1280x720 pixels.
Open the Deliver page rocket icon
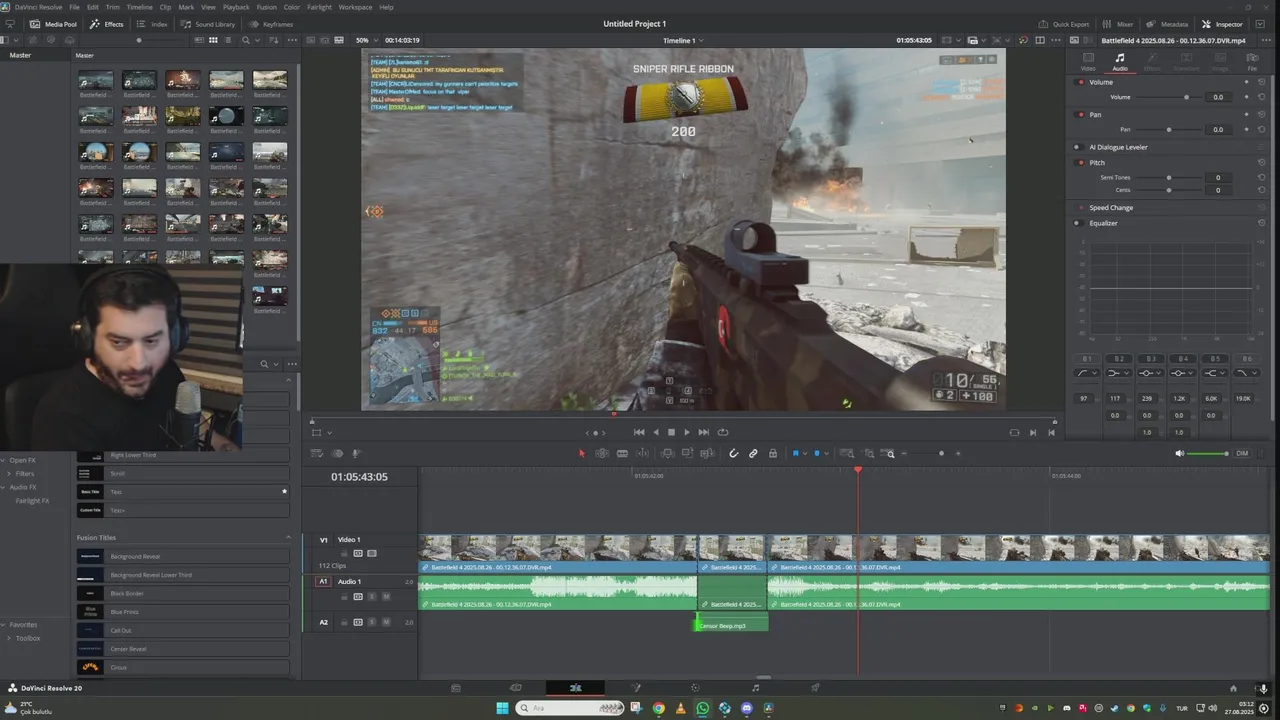815,688
